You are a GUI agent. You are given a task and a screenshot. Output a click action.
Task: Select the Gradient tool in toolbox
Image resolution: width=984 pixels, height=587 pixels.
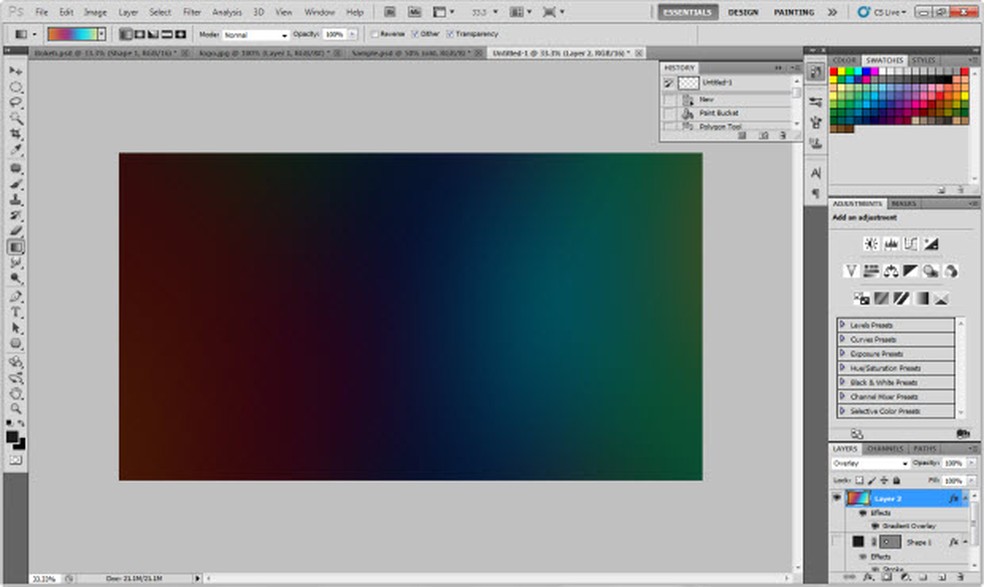16,247
